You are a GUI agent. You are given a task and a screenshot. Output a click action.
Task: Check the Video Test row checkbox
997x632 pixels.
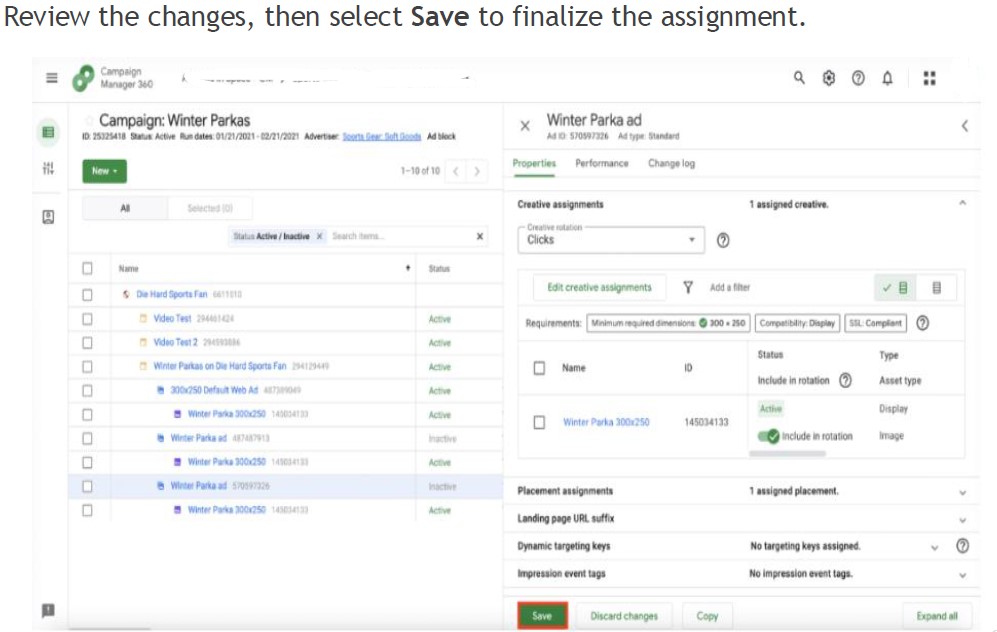[x=87, y=319]
